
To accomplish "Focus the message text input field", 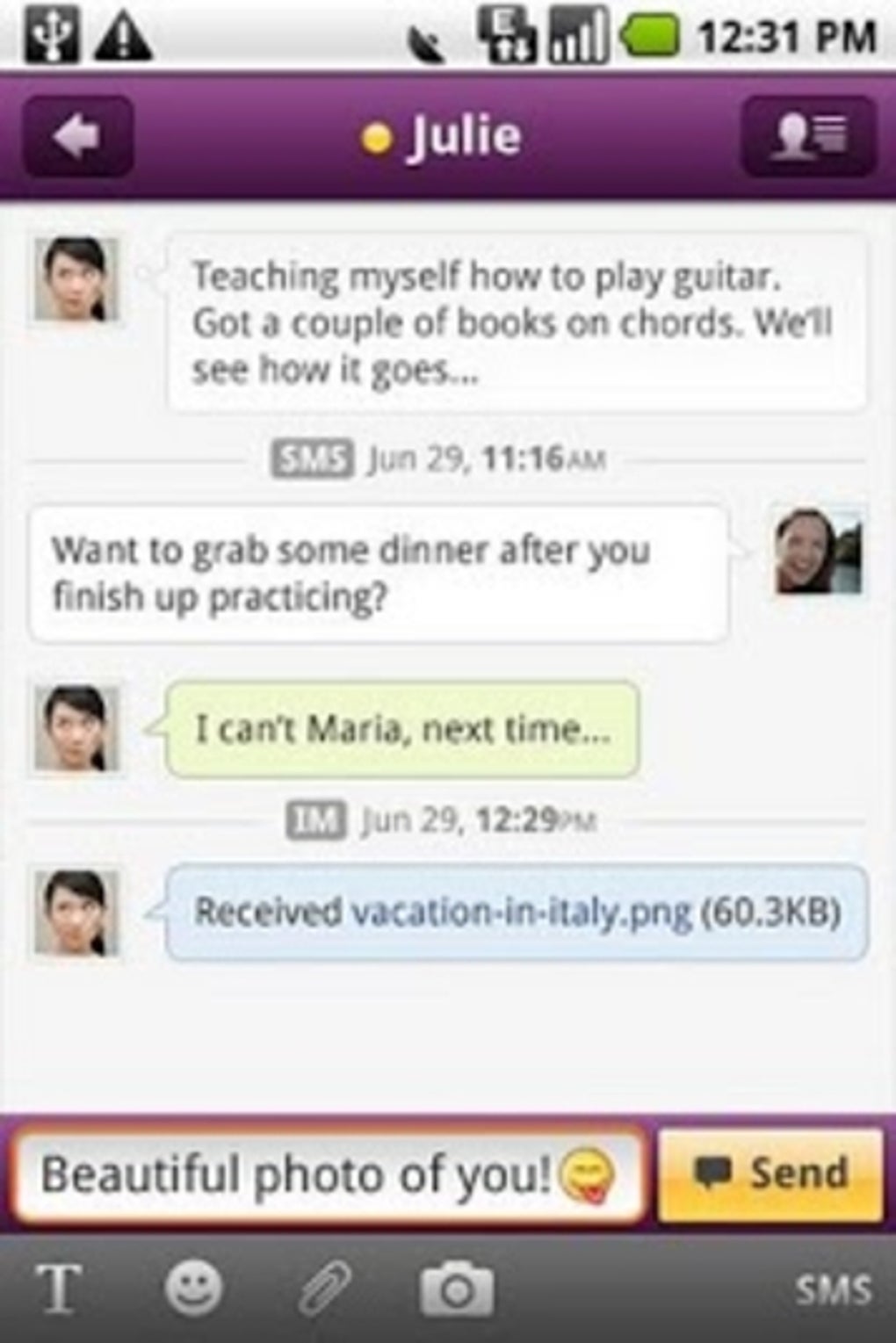I will pyautogui.click(x=329, y=1174).
